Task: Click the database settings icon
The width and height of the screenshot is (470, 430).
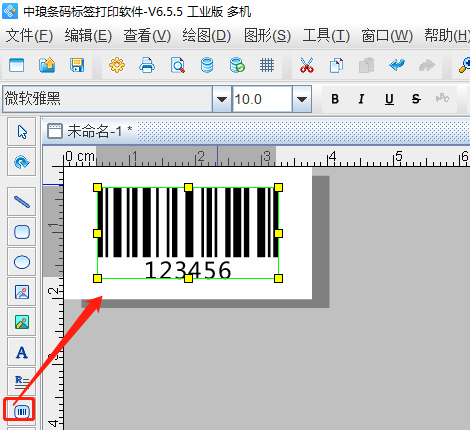Action: pos(207,65)
